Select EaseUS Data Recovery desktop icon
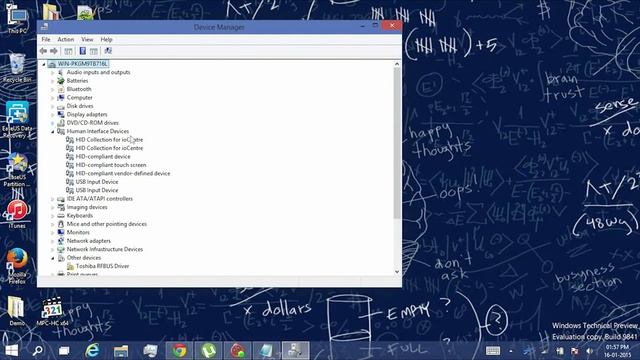 pos(17,120)
